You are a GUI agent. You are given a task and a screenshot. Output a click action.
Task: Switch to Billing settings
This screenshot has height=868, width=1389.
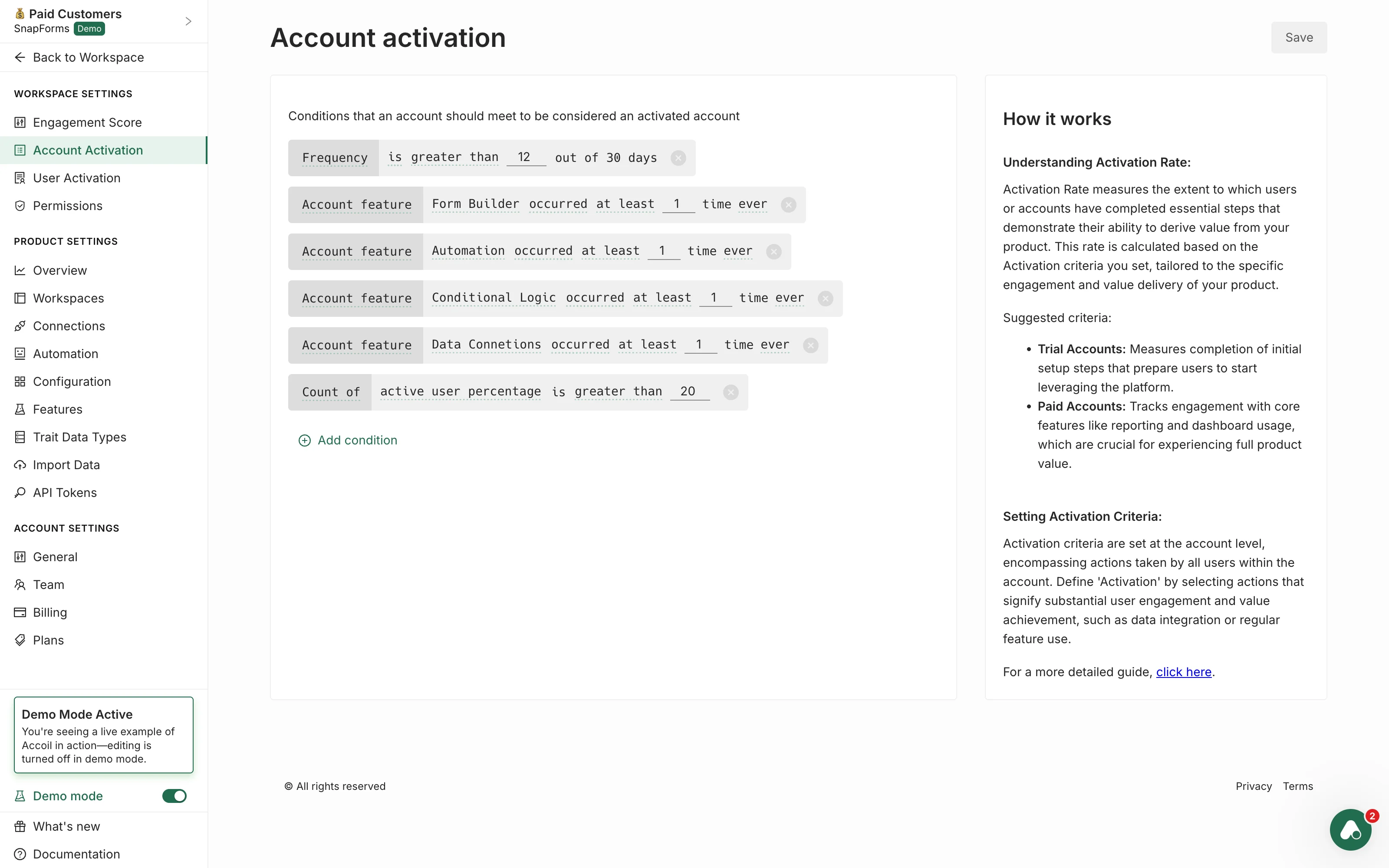50,612
